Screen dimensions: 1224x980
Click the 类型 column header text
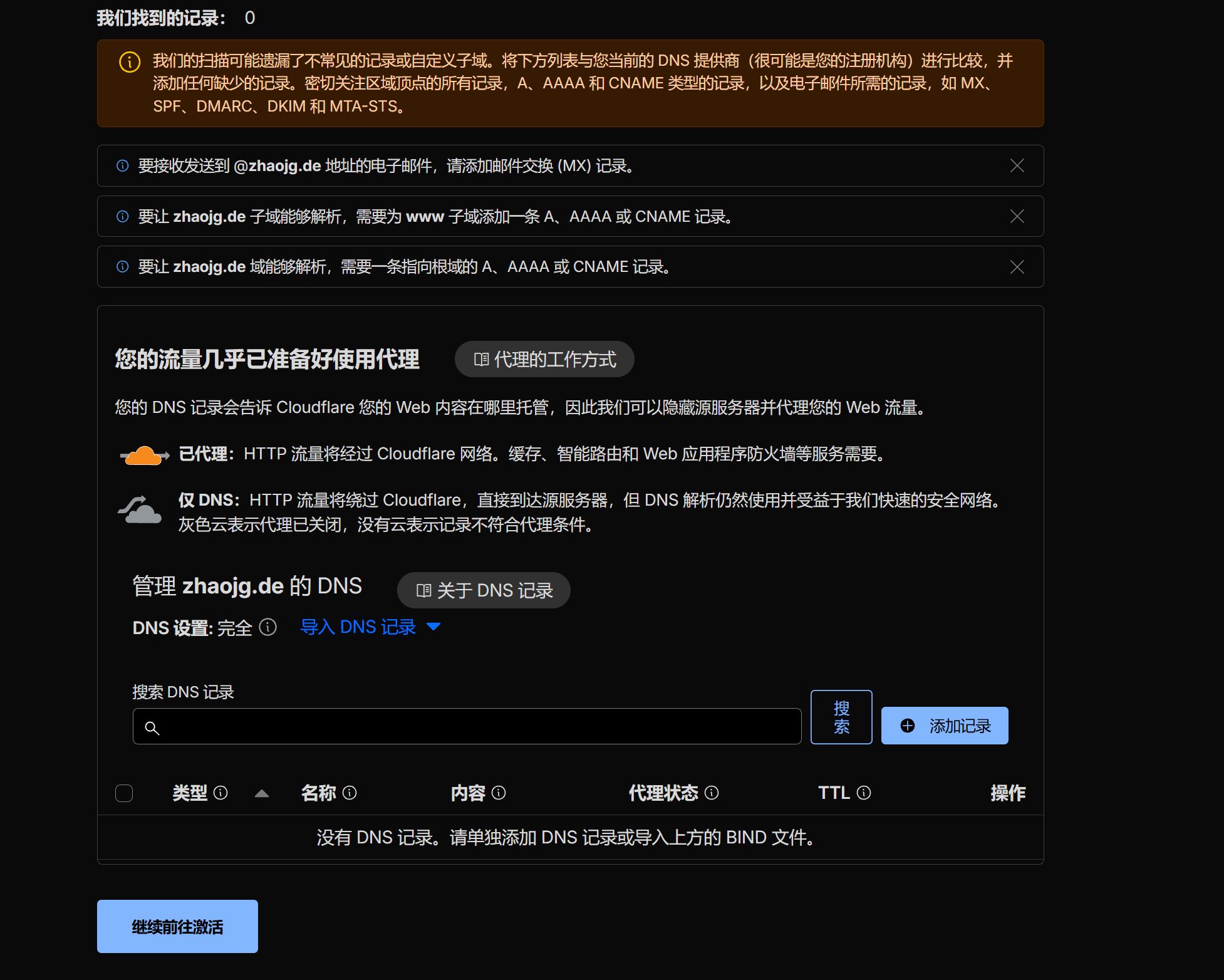coord(190,793)
